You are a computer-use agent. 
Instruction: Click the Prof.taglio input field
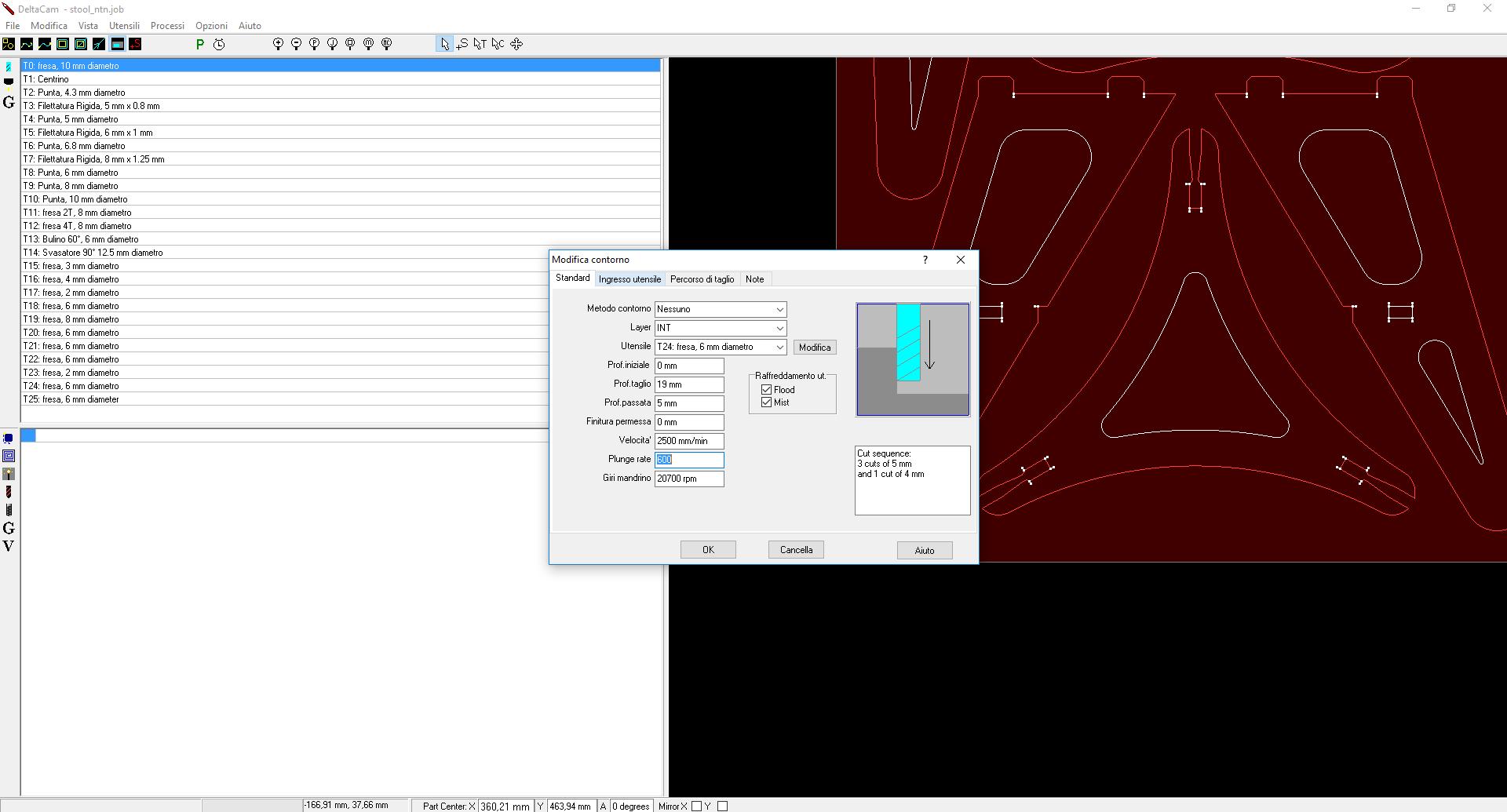point(689,384)
